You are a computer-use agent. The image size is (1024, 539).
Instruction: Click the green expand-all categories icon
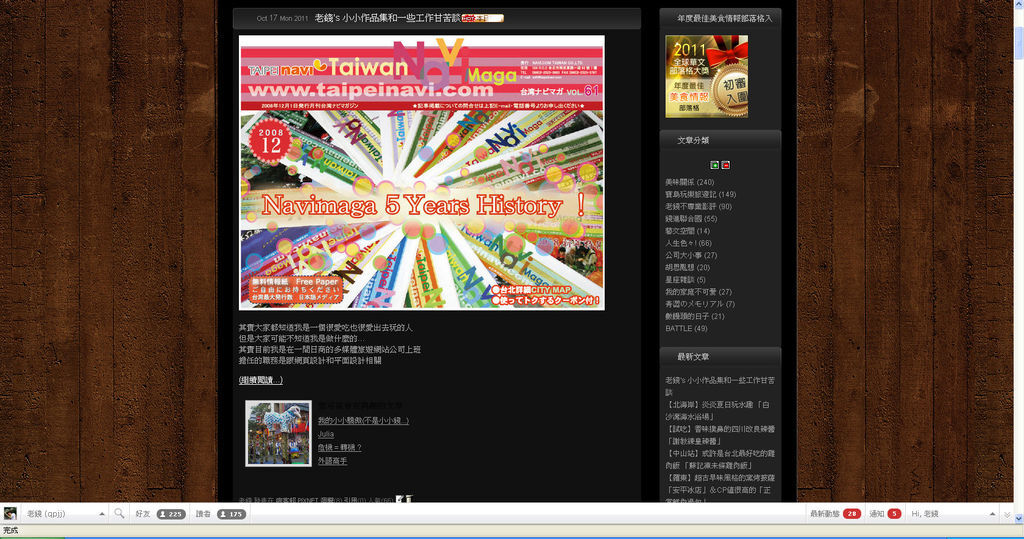pos(714,165)
